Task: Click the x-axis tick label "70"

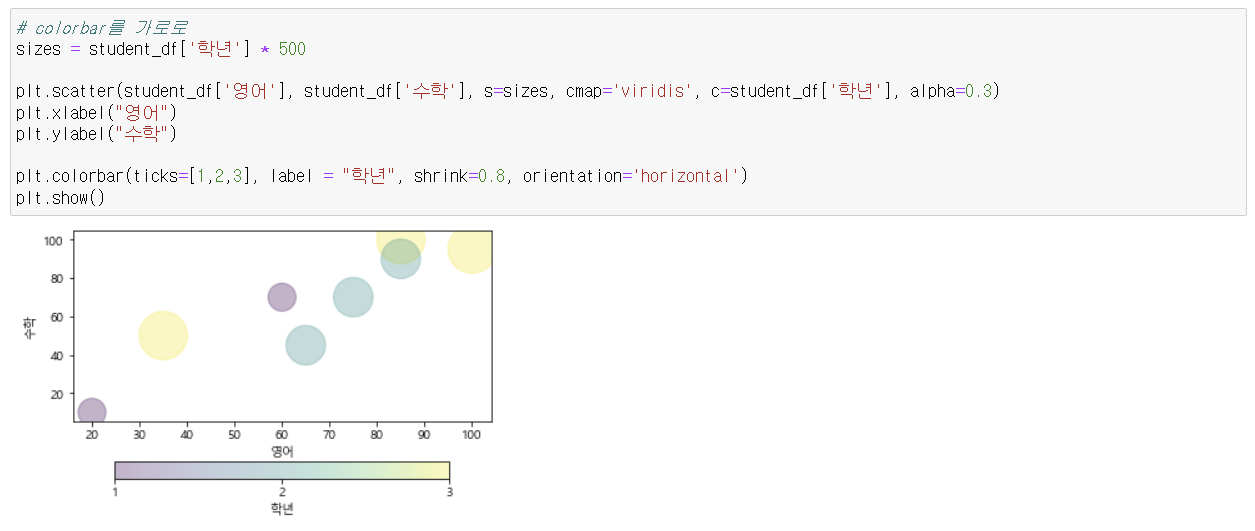Action: 329,435
